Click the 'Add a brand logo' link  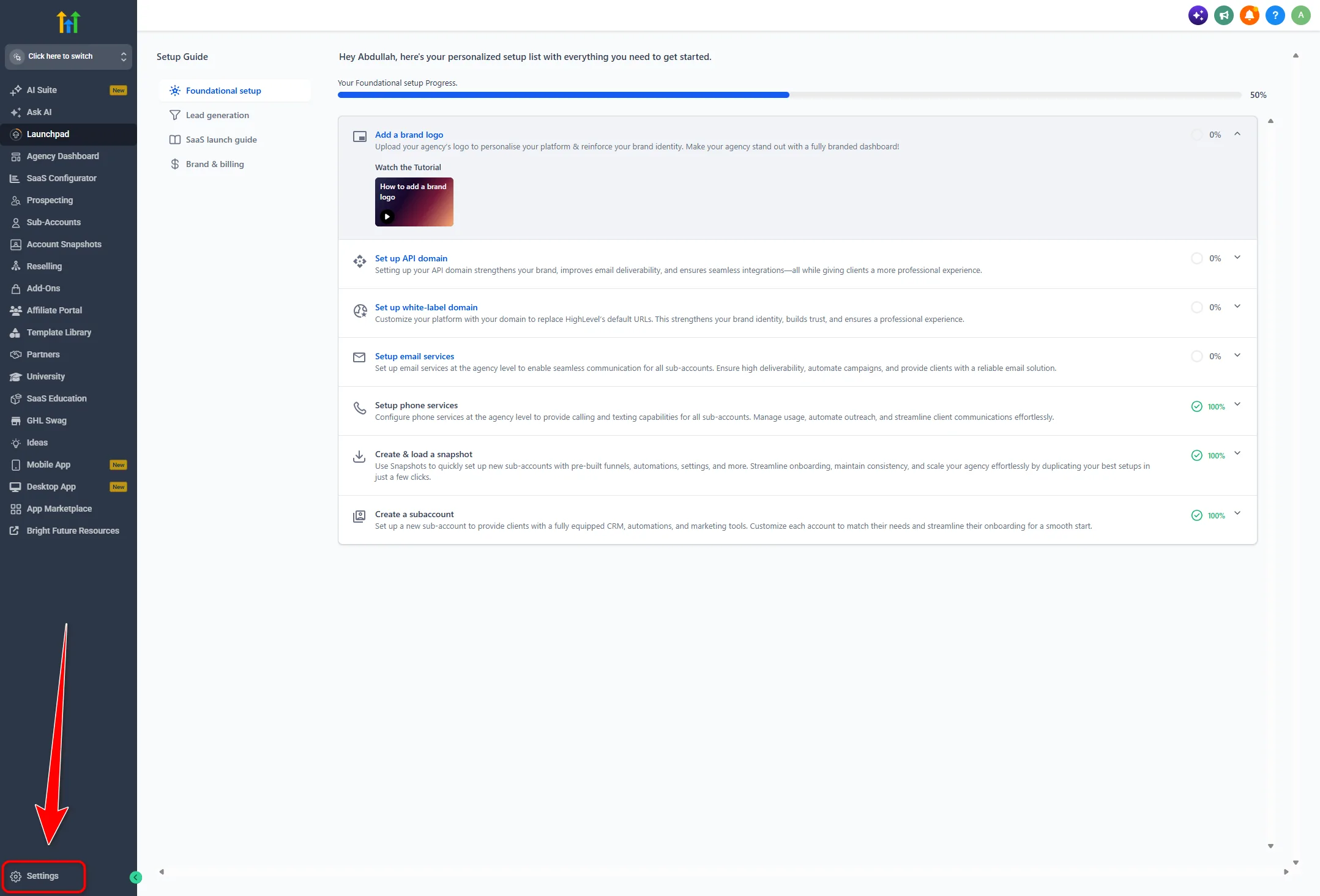[x=409, y=135]
